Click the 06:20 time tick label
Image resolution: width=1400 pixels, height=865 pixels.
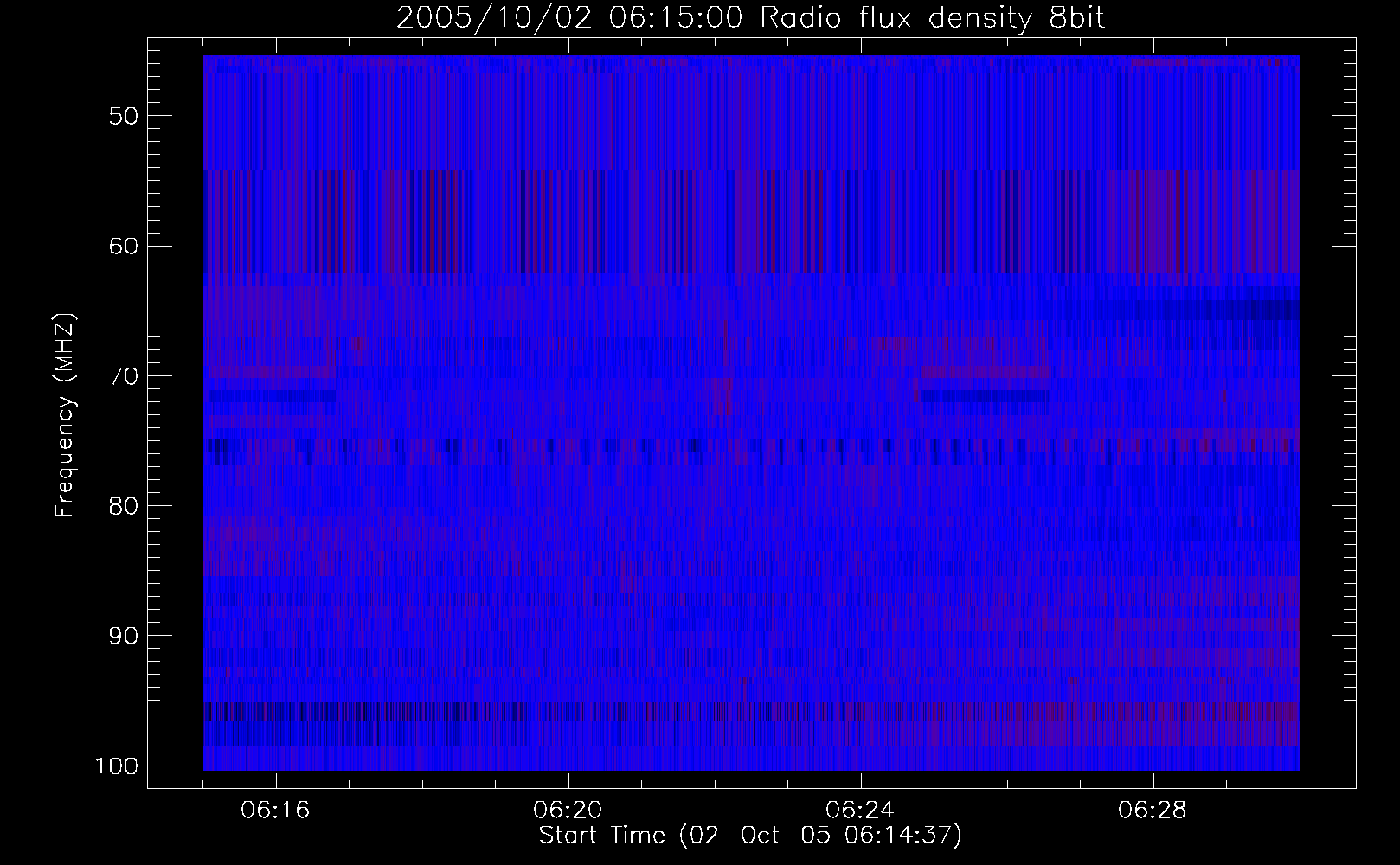568,811
